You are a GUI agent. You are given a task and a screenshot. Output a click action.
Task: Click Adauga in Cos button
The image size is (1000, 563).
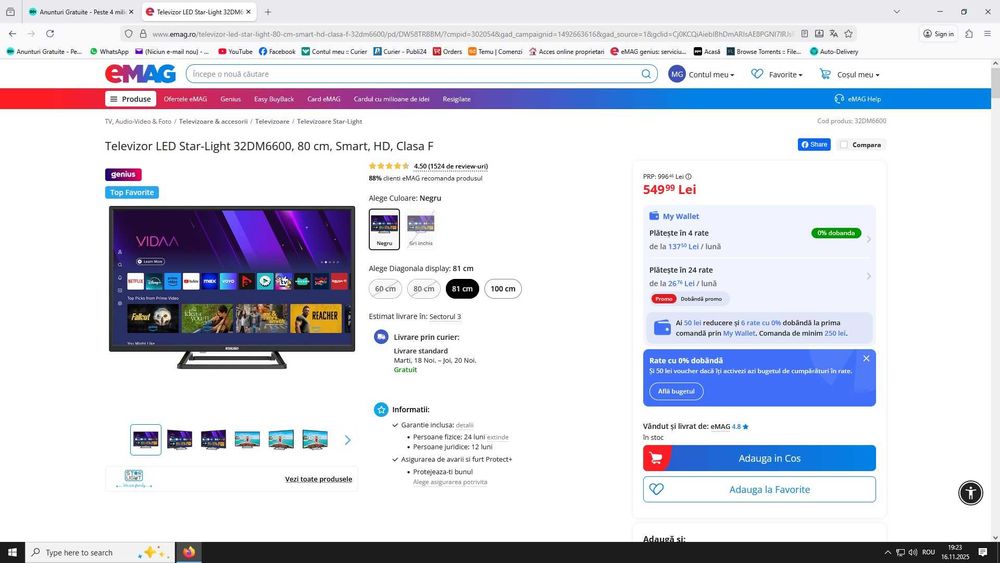(x=759, y=458)
